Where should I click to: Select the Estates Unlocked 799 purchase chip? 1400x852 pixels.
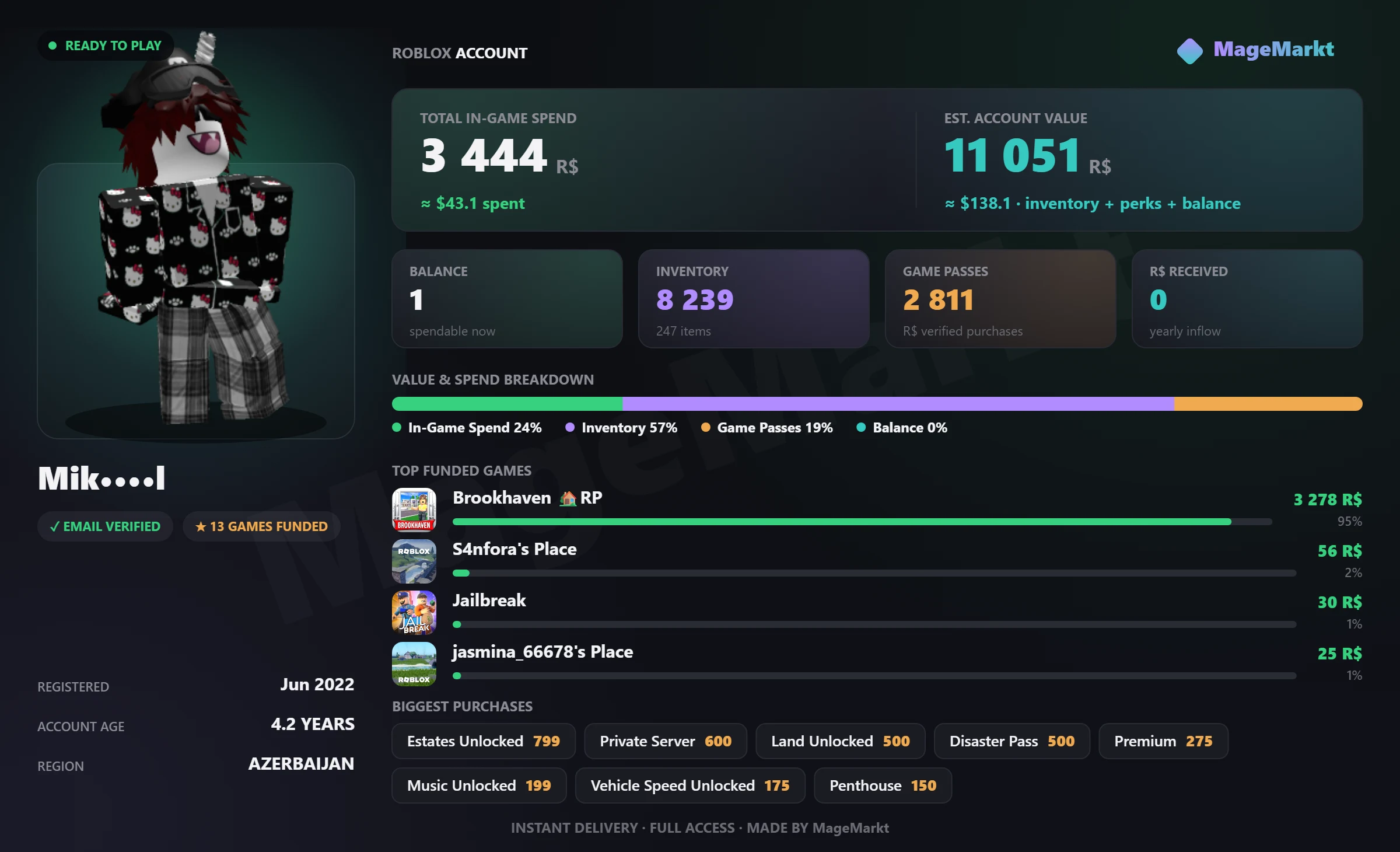(x=484, y=741)
